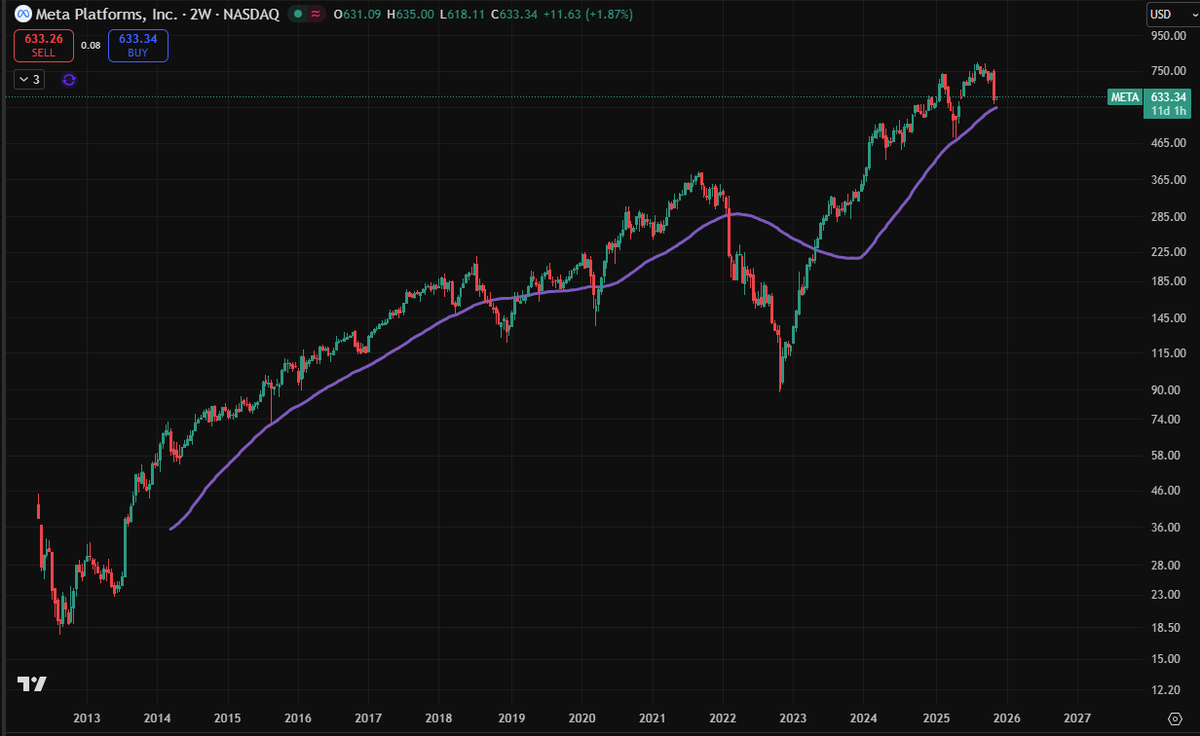
Task: Click the 115.00 price scale label
Action: (1167, 353)
